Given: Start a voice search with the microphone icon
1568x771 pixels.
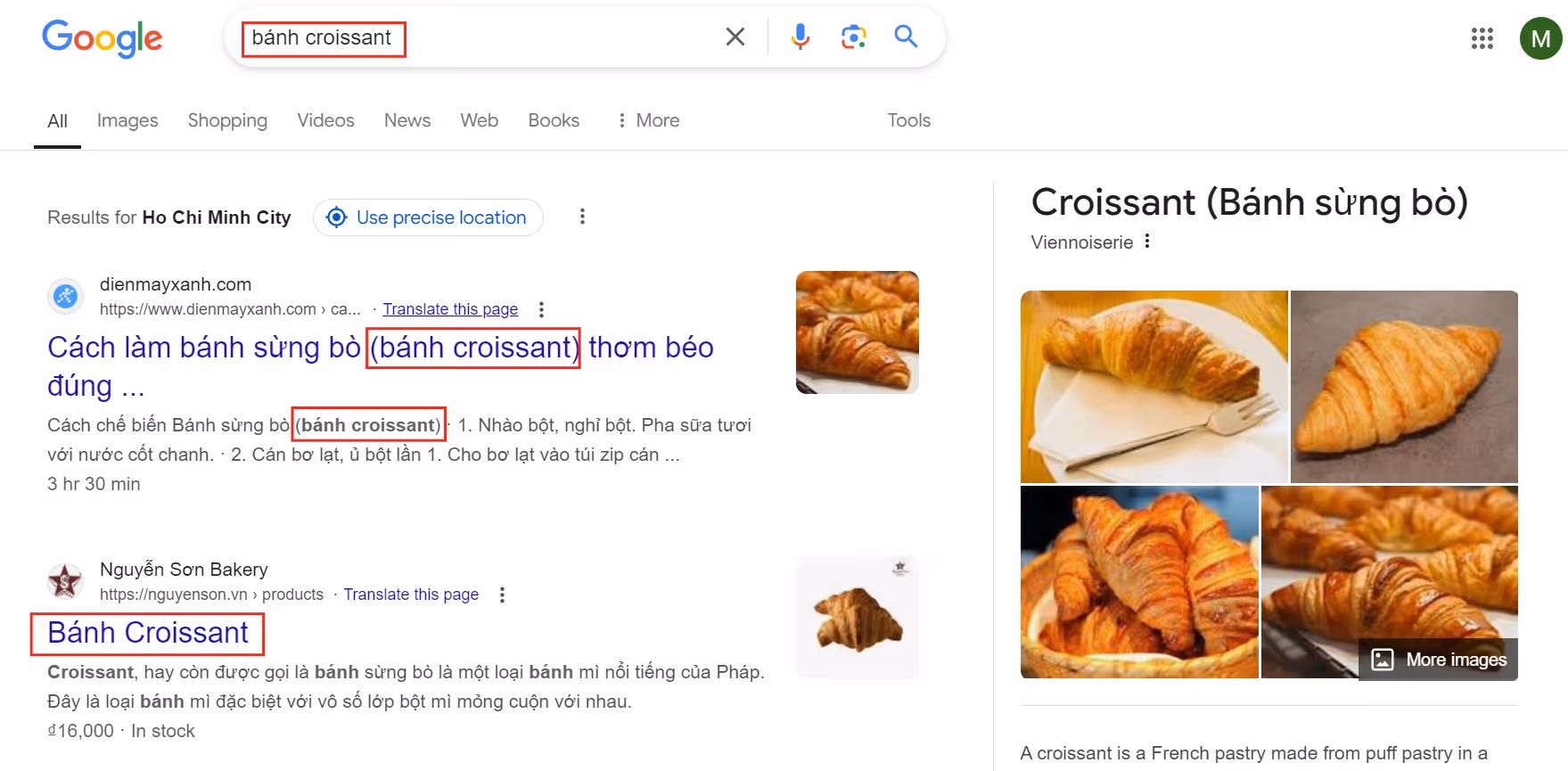Looking at the screenshot, I should (800, 37).
